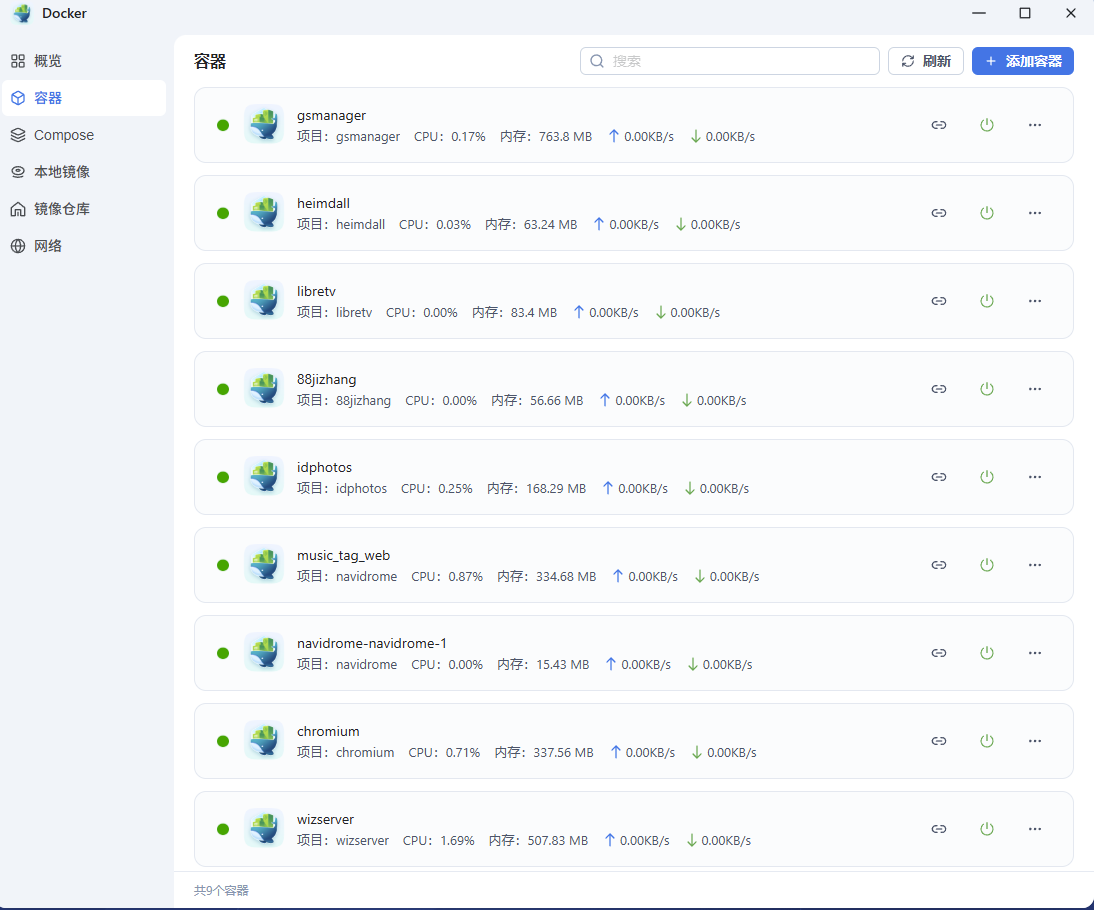Open link icon for navidrome-navidrome-1 container
This screenshot has height=910, width=1094.
point(938,652)
